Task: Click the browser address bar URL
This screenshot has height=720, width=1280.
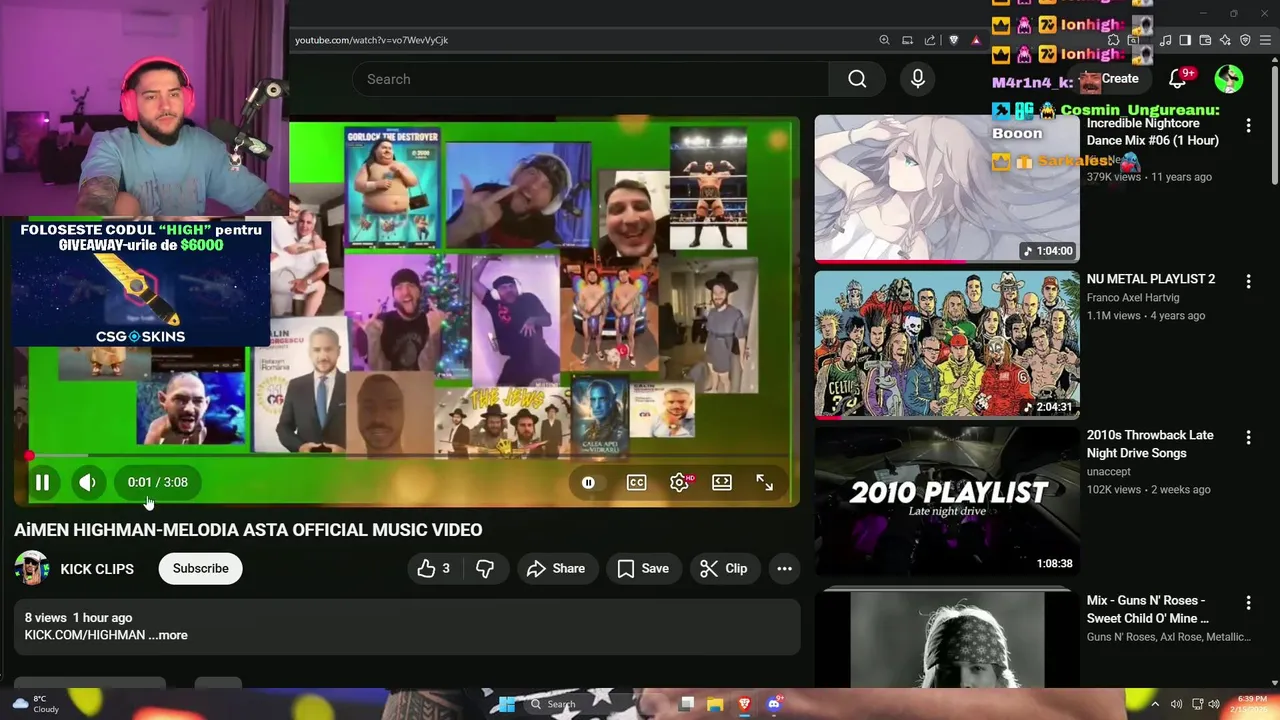Action: click(x=371, y=40)
